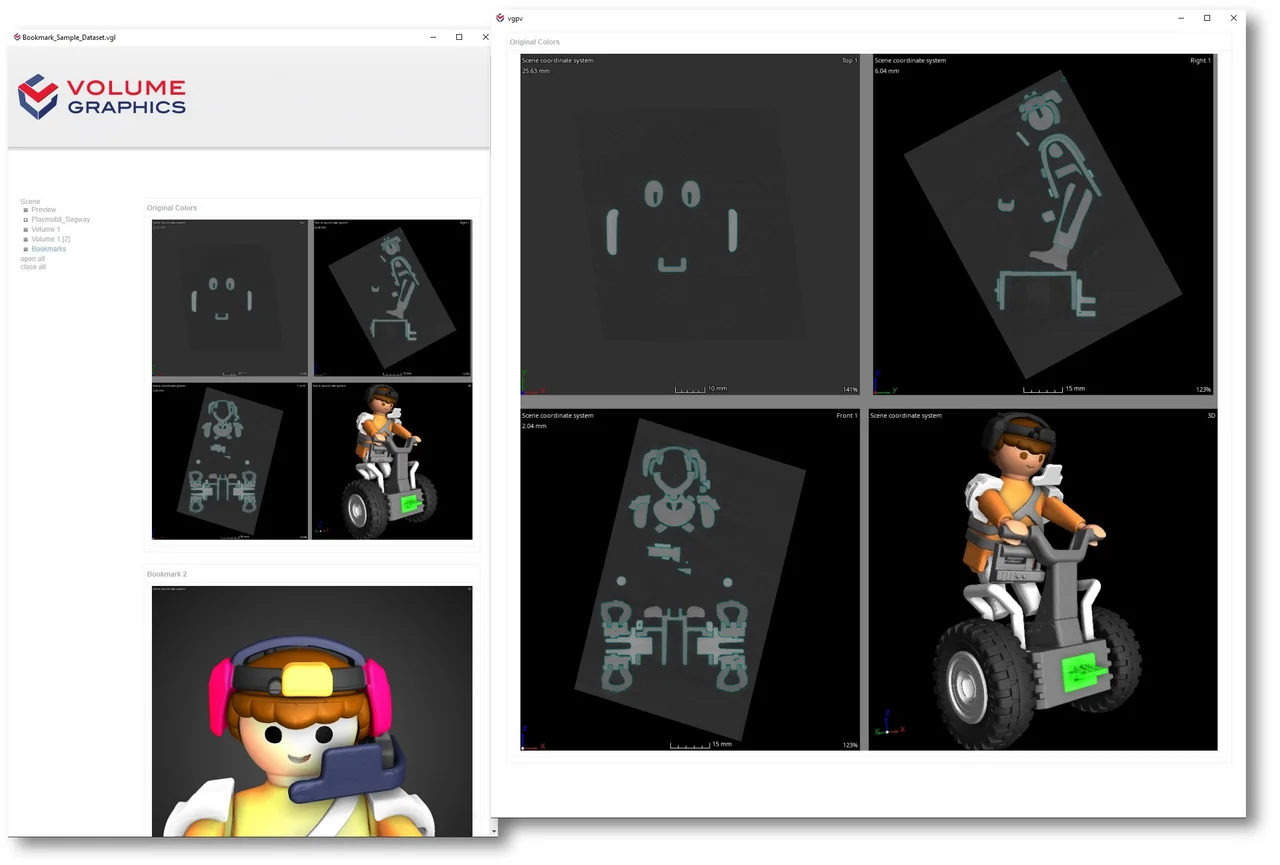Click the 'Original Colors' heading in the report
This screenshot has width=1280, height=865.
click(172, 208)
